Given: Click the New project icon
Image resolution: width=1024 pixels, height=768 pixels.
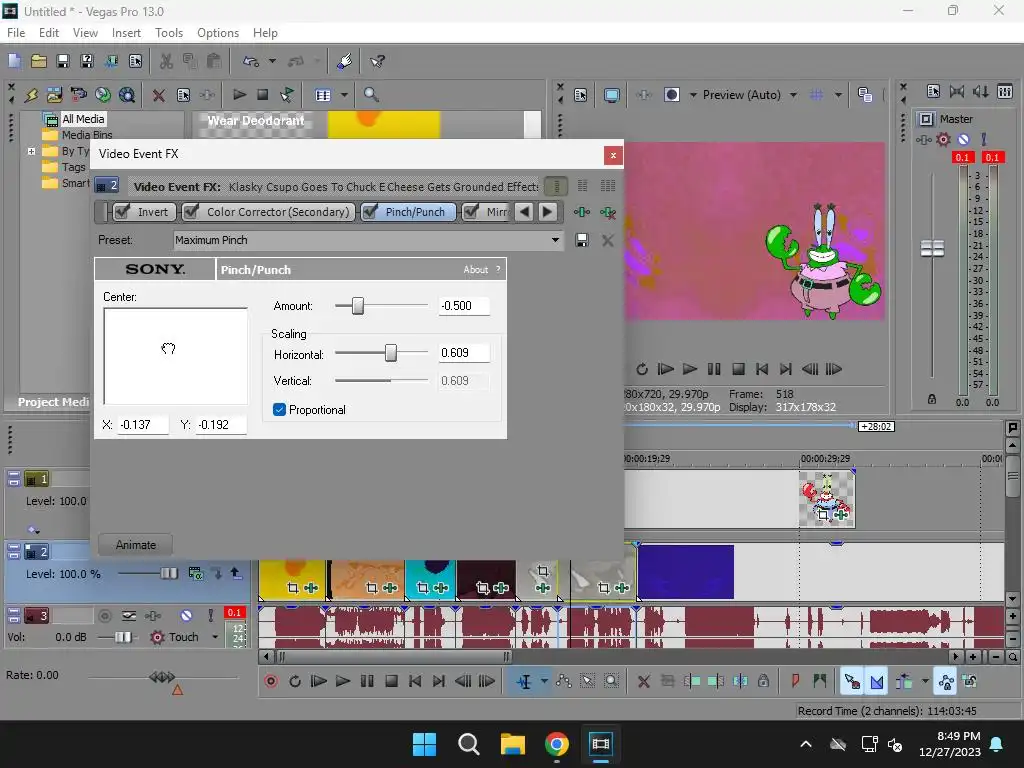Looking at the screenshot, I should tap(14, 61).
